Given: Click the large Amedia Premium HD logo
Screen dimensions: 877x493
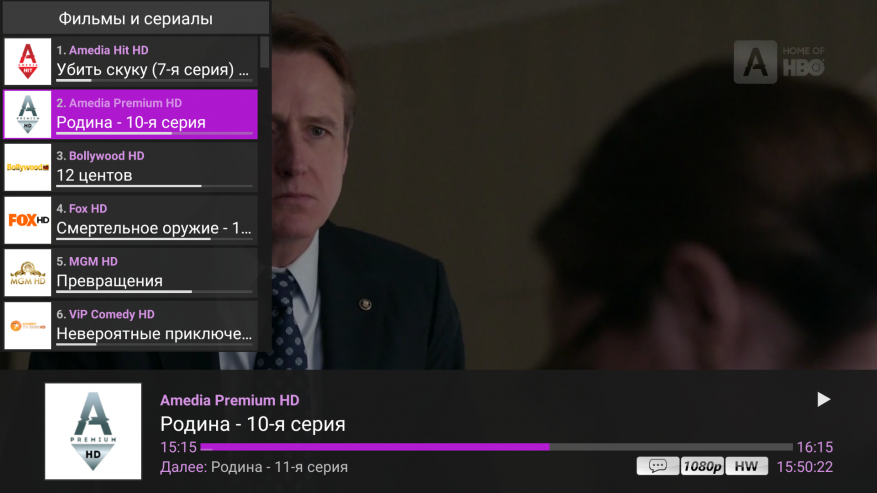Looking at the screenshot, I should [x=93, y=431].
